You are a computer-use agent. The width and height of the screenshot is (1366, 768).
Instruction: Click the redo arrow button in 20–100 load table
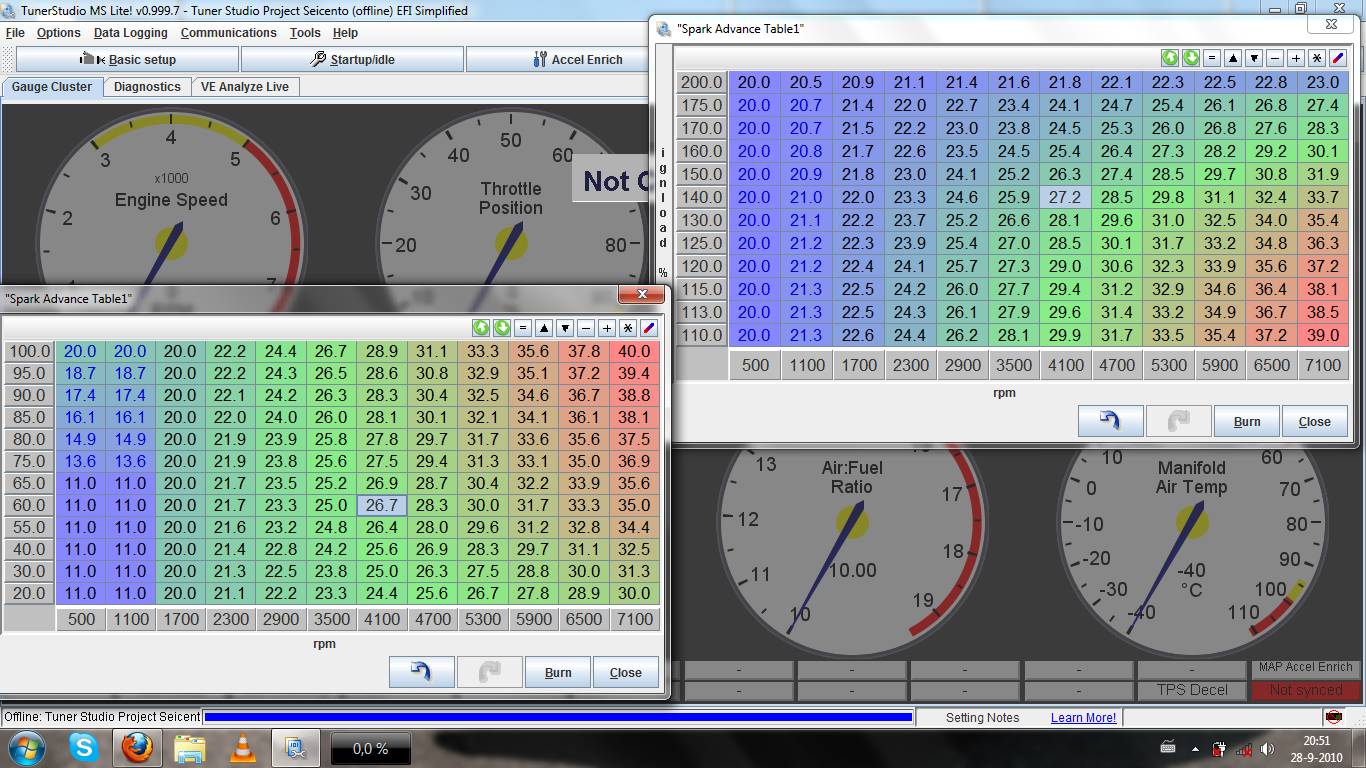[490, 672]
